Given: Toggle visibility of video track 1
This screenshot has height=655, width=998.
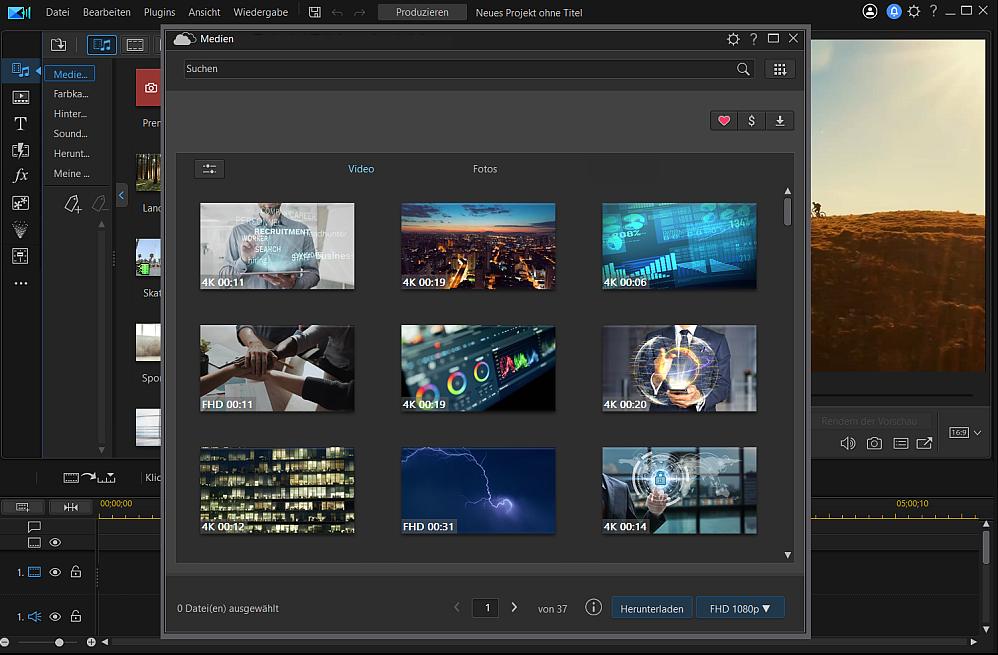Looking at the screenshot, I should 55,572.
